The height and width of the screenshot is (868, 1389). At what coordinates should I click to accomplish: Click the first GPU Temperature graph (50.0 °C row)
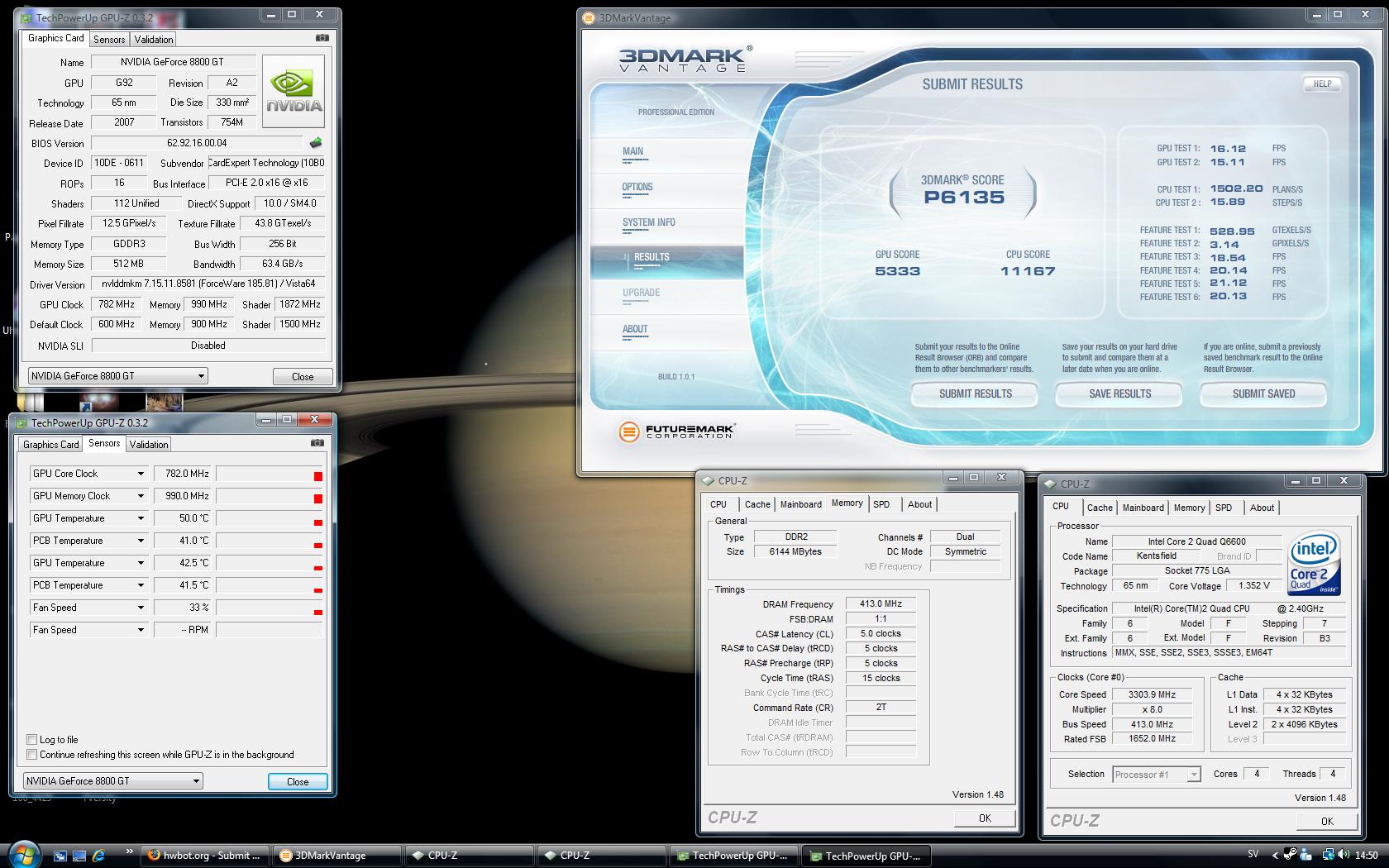[270, 518]
